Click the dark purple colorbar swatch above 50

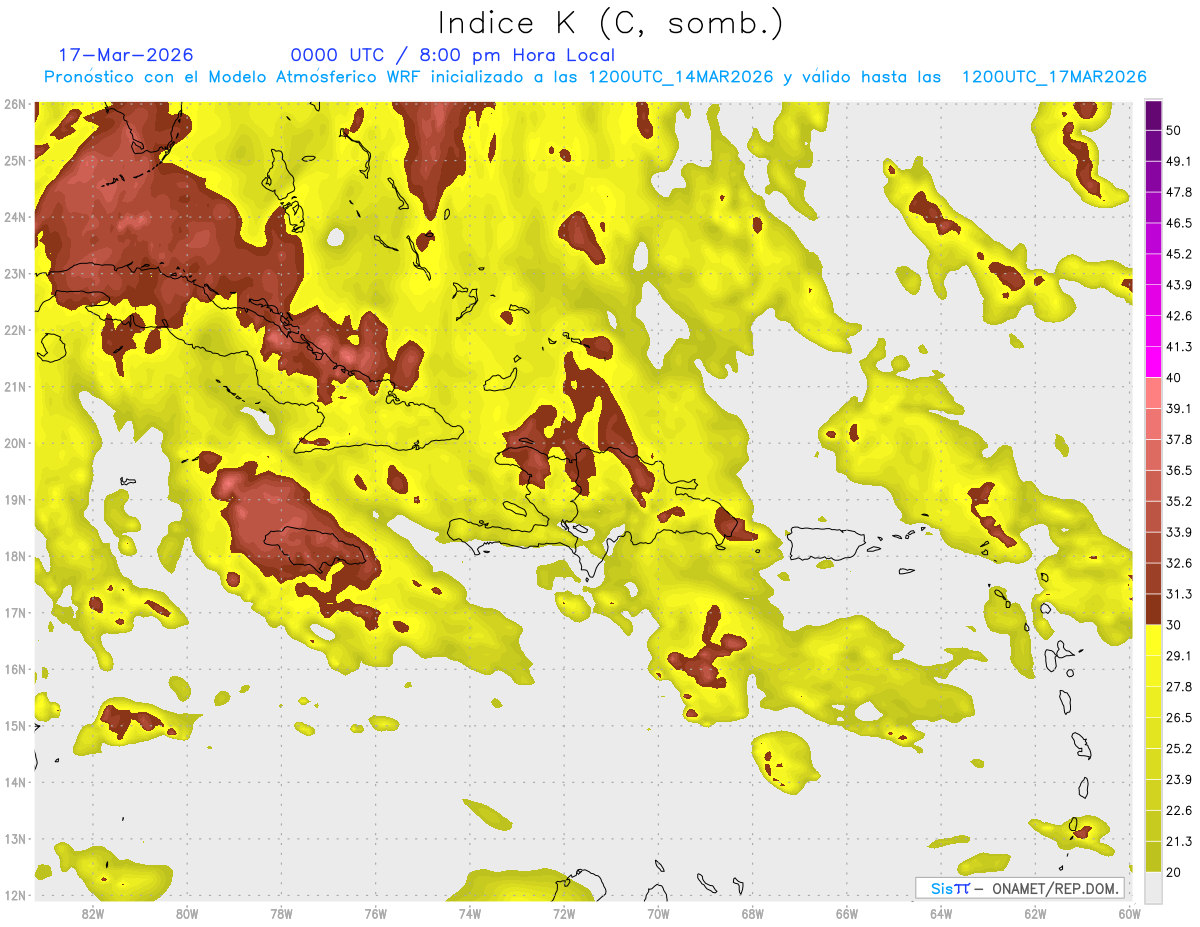[1153, 116]
